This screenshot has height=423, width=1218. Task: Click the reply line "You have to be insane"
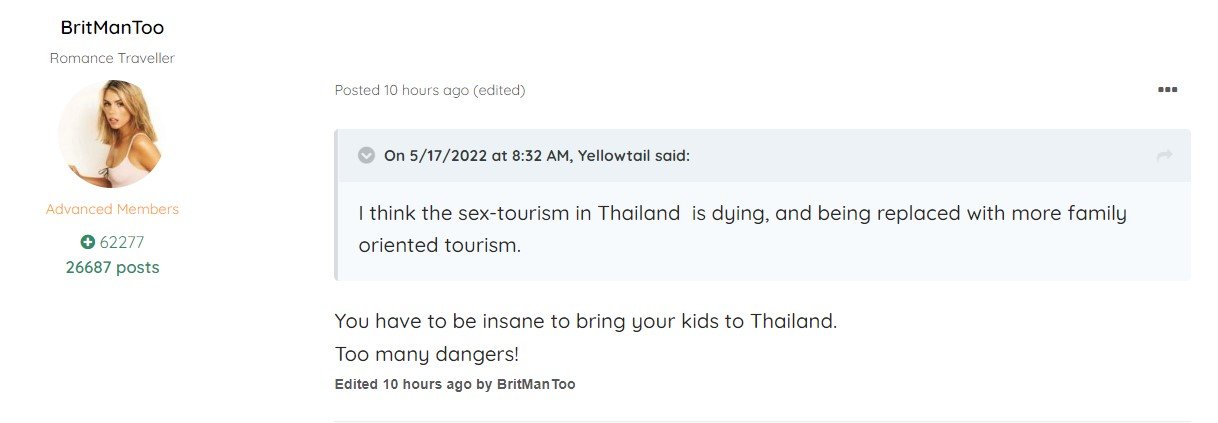point(585,322)
